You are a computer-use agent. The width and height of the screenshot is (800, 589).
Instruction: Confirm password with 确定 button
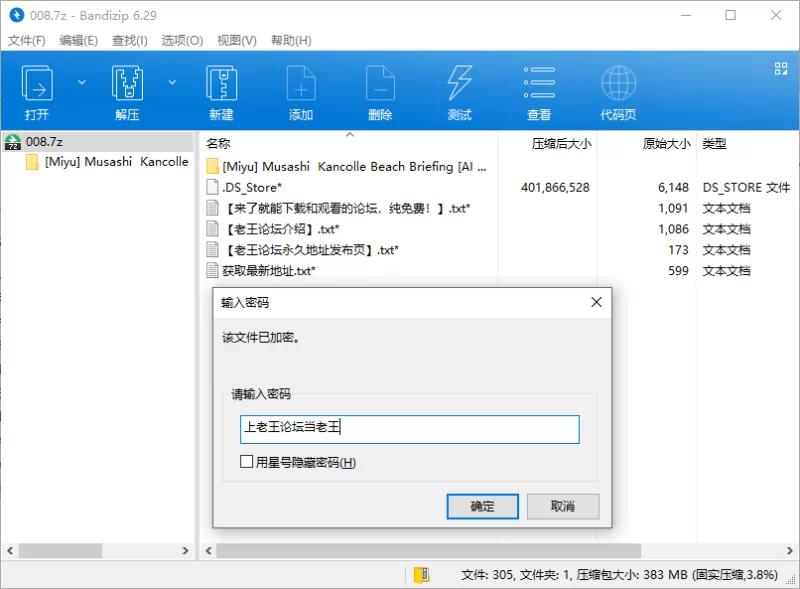[483, 506]
